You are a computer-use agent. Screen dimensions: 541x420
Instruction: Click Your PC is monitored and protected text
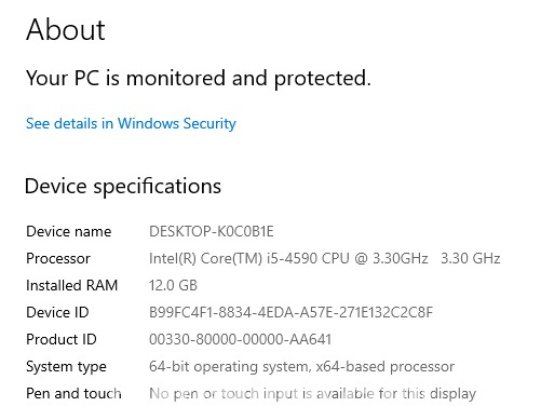tap(198, 78)
